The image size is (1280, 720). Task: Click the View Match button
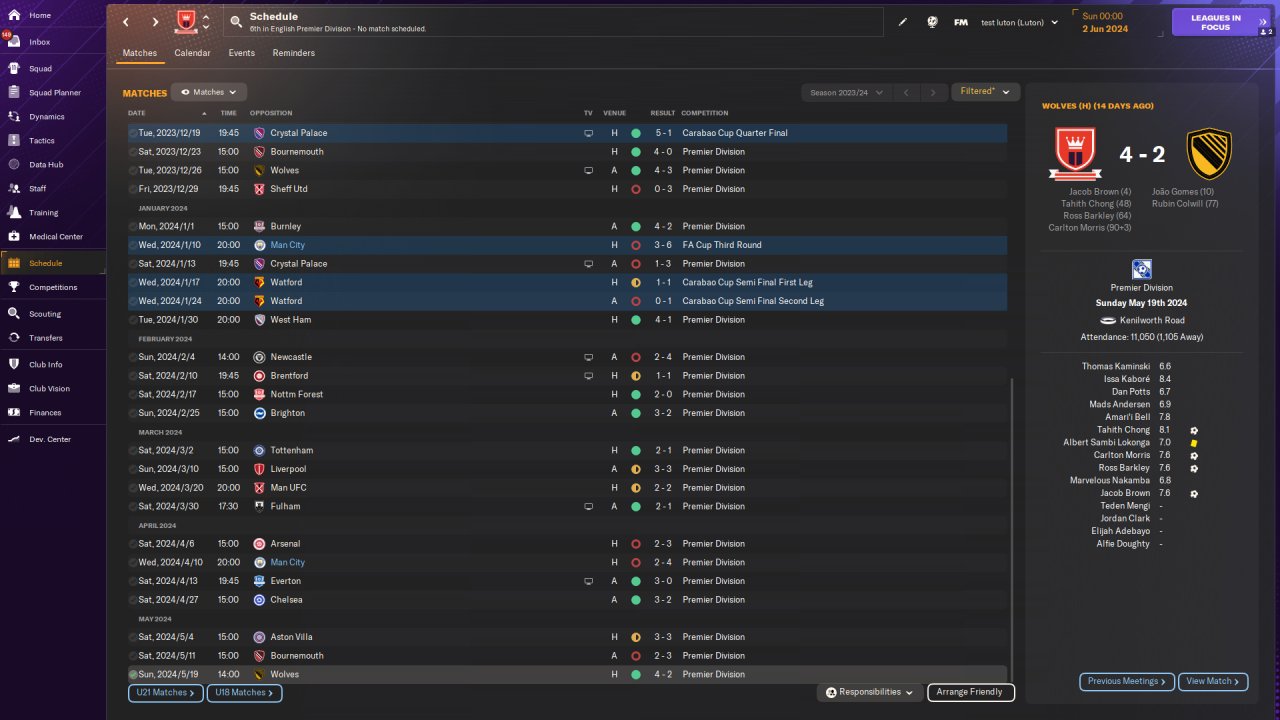[1213, 681]
